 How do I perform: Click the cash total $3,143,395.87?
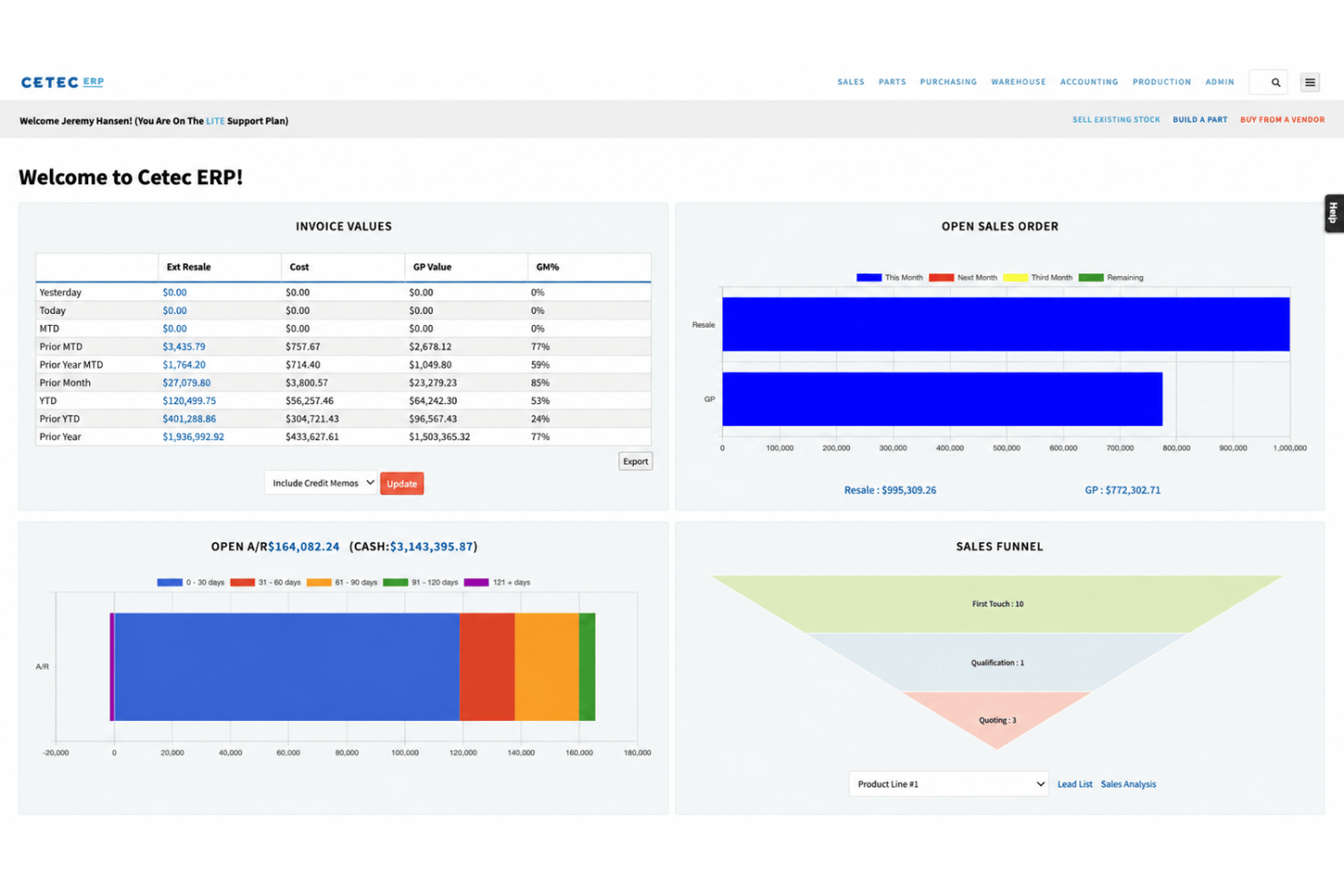click(x=431, y=546)
